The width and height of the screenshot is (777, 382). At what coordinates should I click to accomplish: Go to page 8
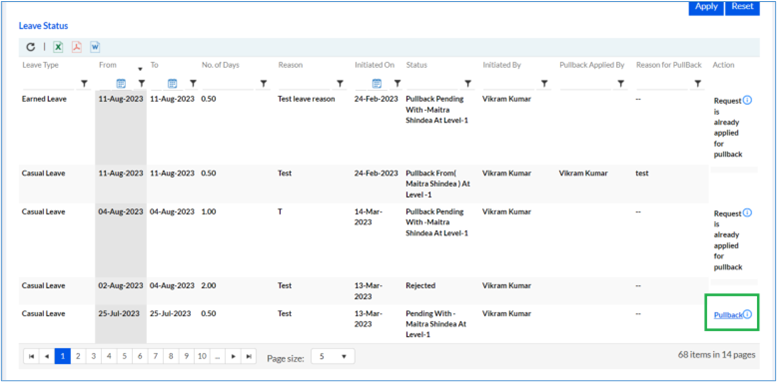click(170, 356)
